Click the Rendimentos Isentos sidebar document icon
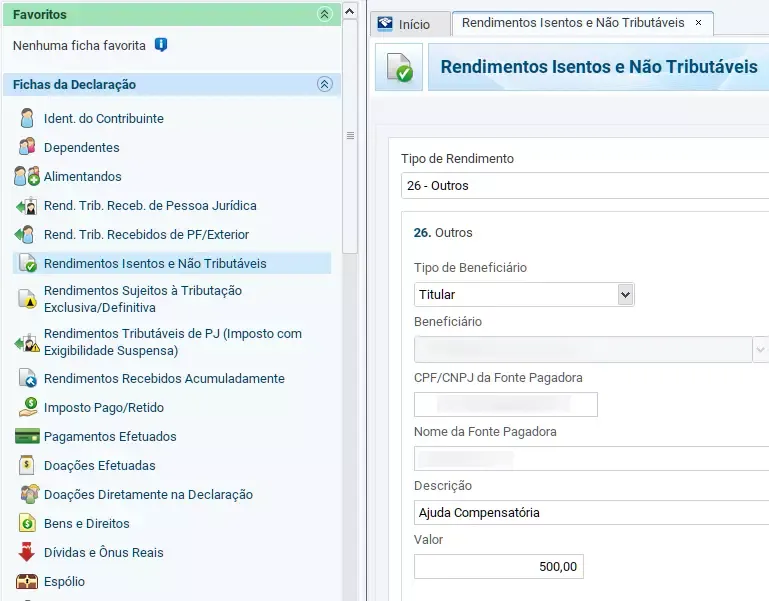Screen dimensions: 769x601 click(27, 263)
